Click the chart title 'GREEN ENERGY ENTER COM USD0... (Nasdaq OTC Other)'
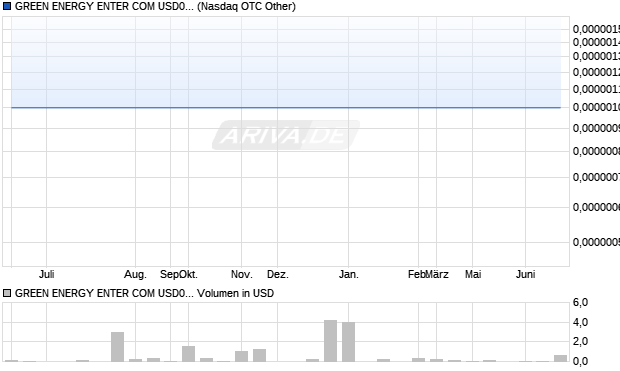The width and height of the screenshot is (620, 371). pyautogui.click(x=155, y=6)
